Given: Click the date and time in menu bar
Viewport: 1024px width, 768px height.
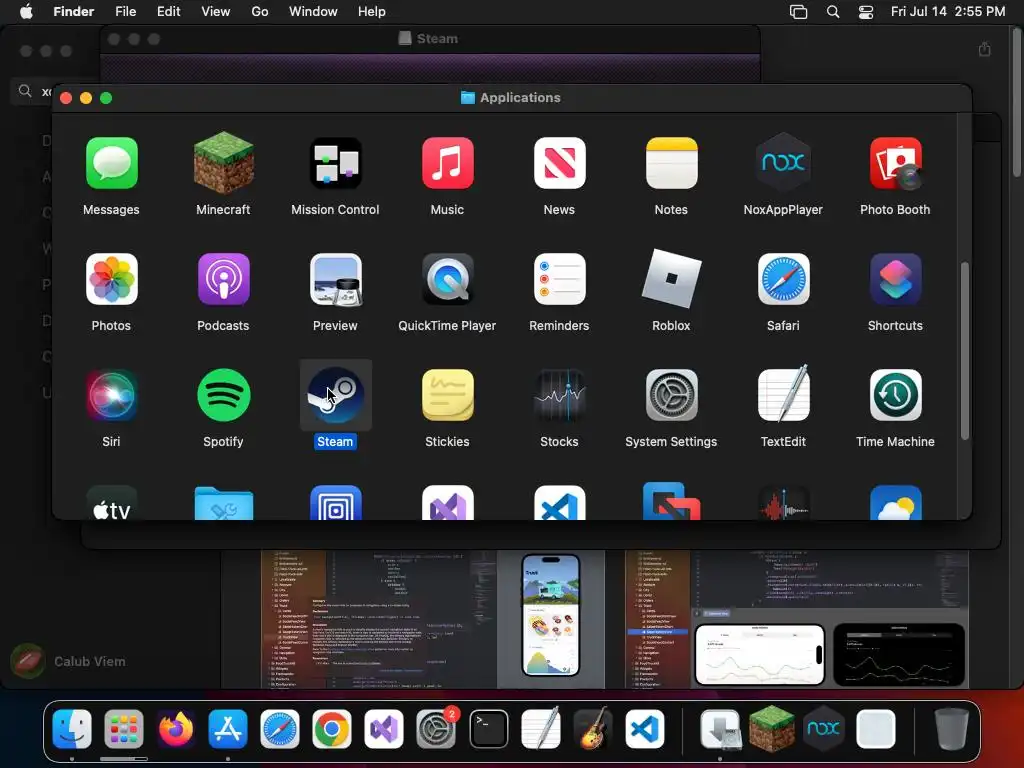Looking at the screenshot, I should click(x=948, y=12).
